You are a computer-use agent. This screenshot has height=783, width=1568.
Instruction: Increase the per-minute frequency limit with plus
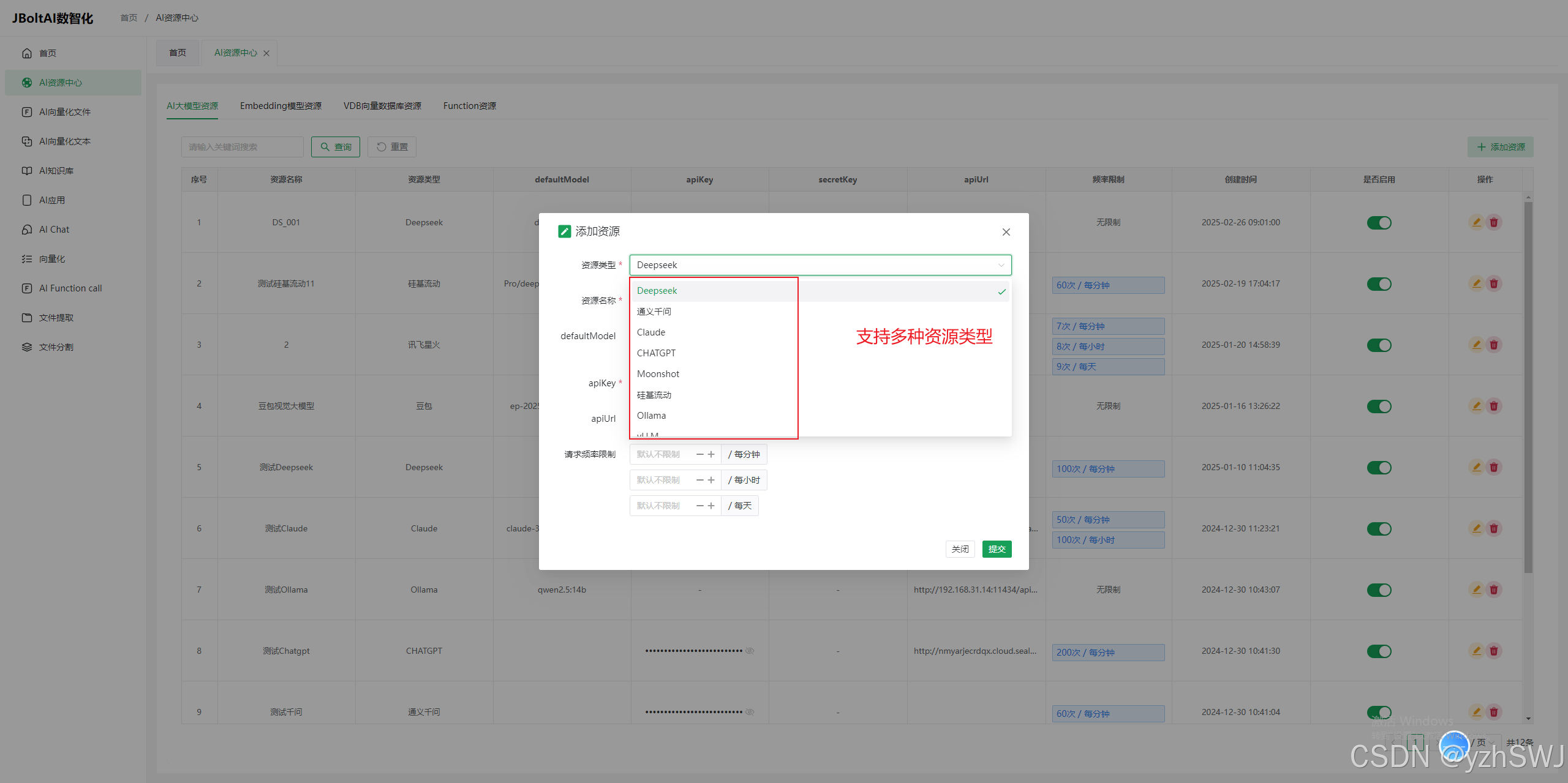coord(711,454)
